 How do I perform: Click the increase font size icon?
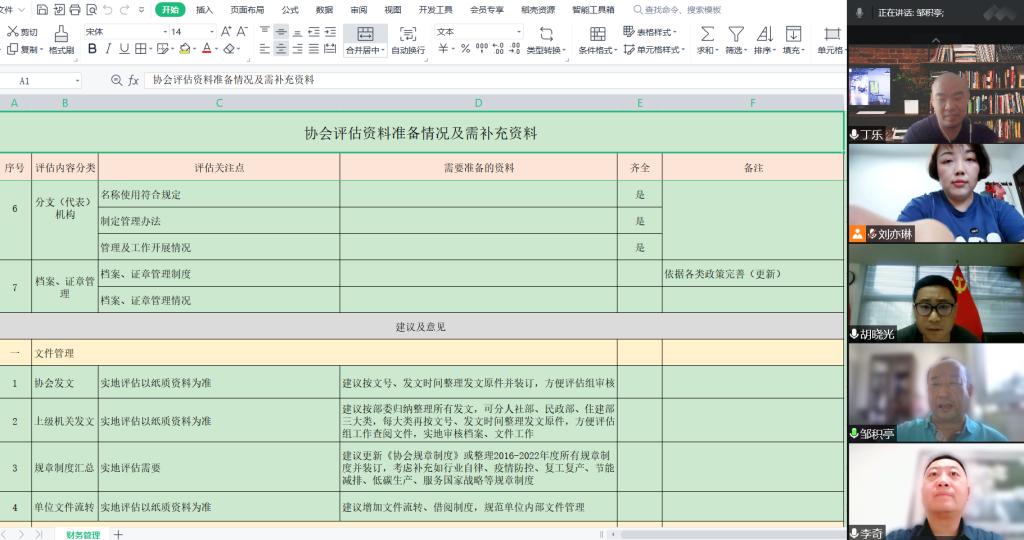pos(225,32)
